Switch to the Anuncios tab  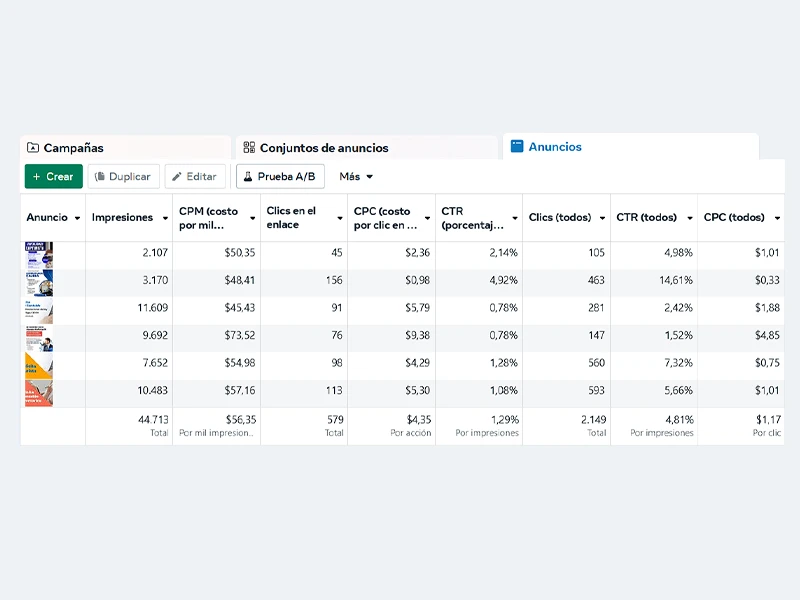coord(554,147)
